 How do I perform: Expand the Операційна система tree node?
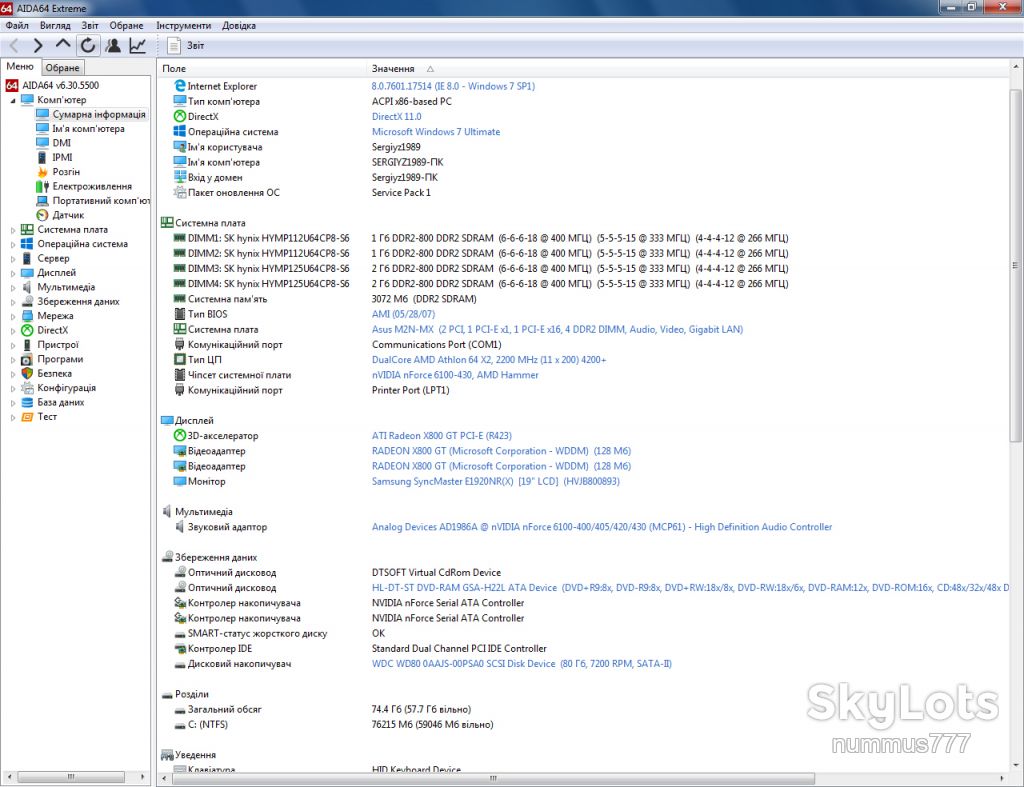coord(13,244)
